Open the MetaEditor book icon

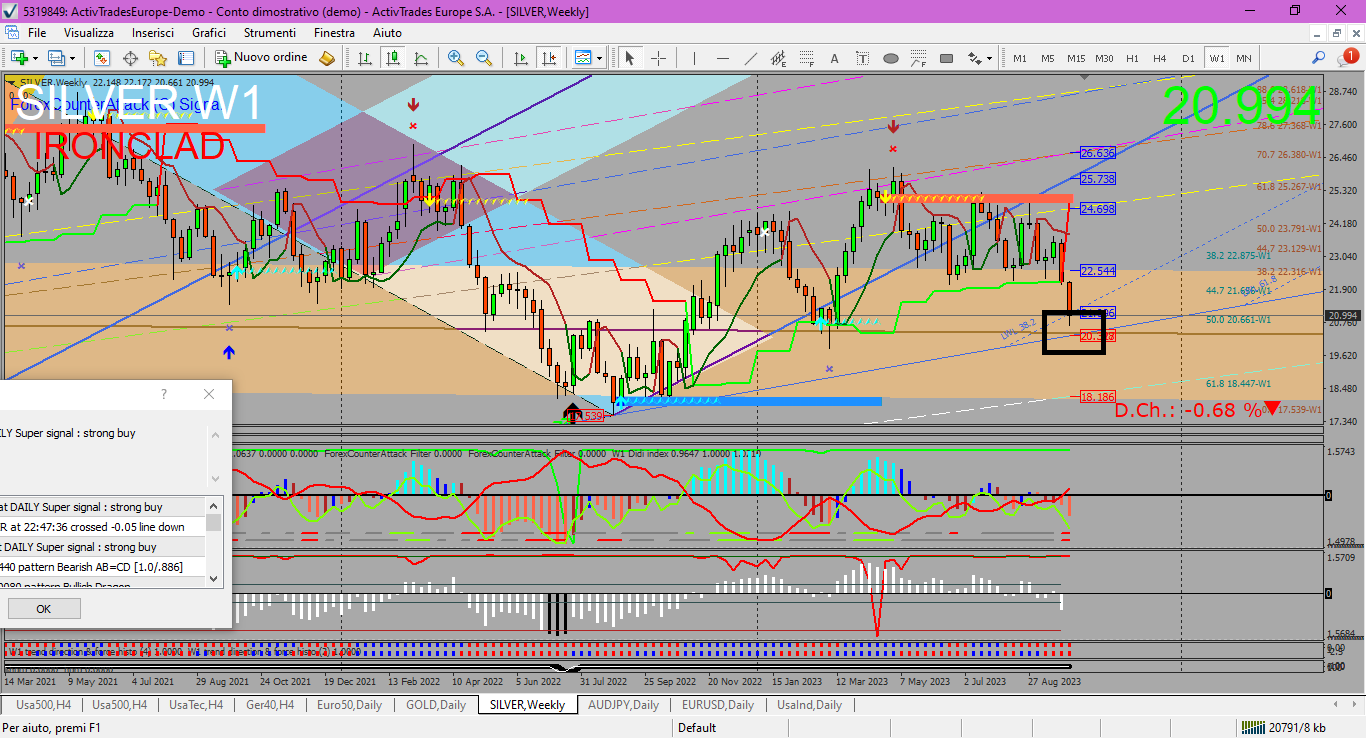pyautogui.click(x=327, y=58)
